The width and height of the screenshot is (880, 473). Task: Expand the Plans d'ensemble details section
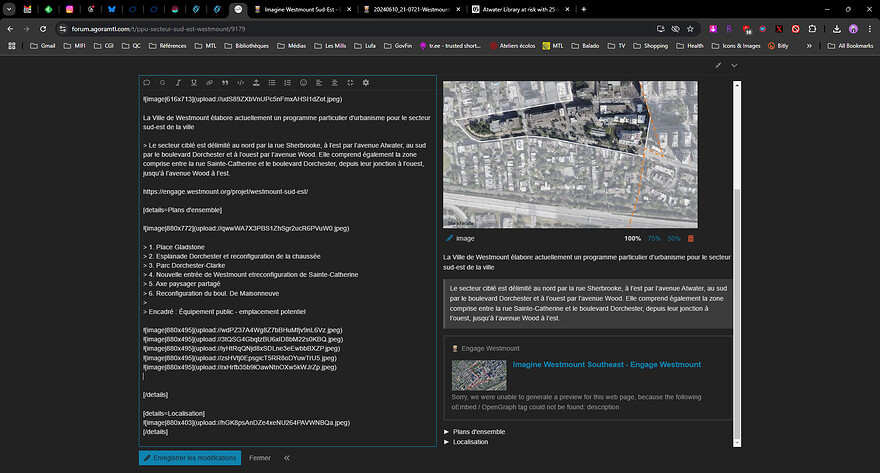(x=475, y=431)
